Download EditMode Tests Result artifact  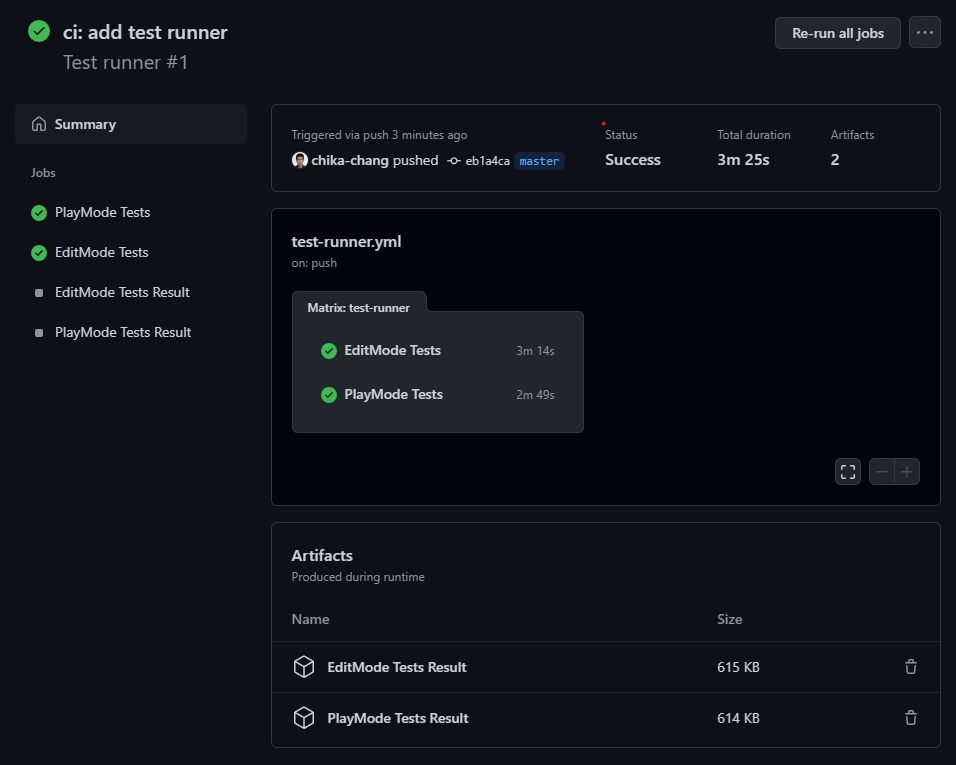point(396,667)
